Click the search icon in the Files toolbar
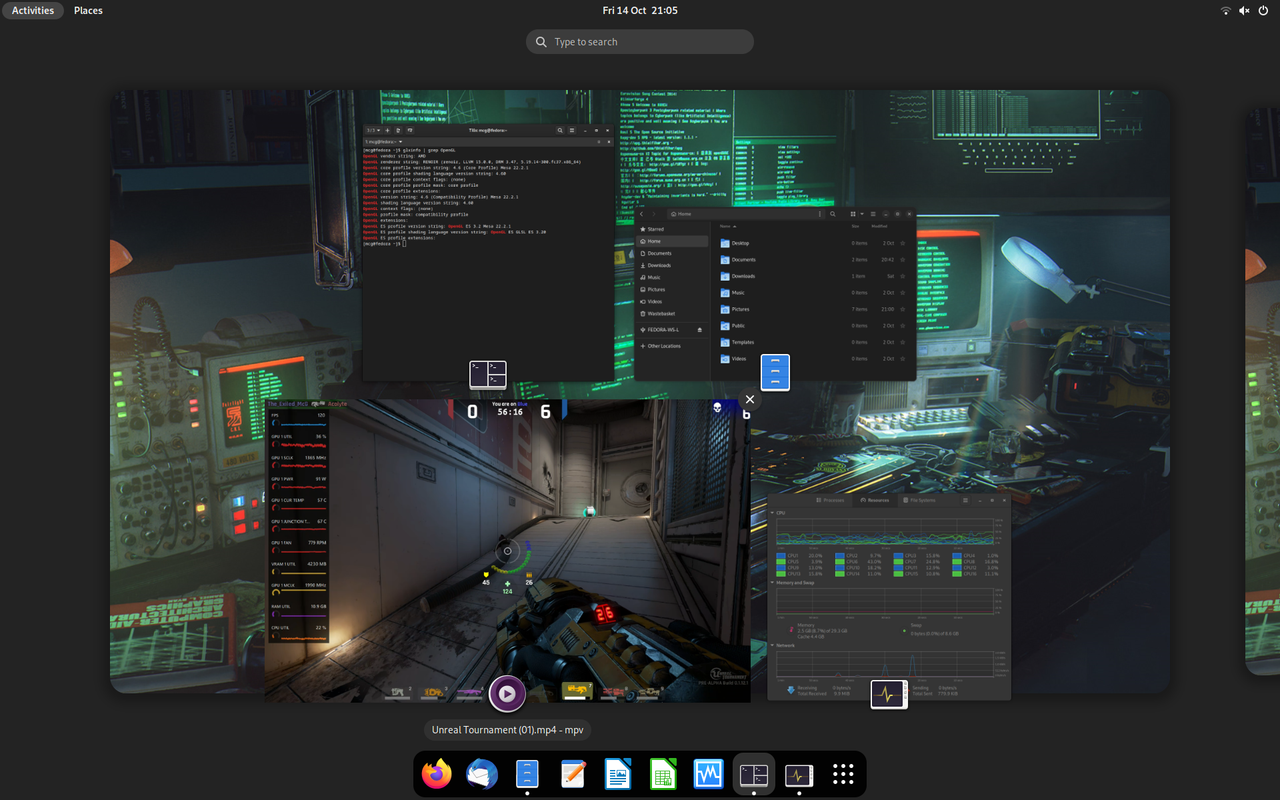 tap(833, 214)
